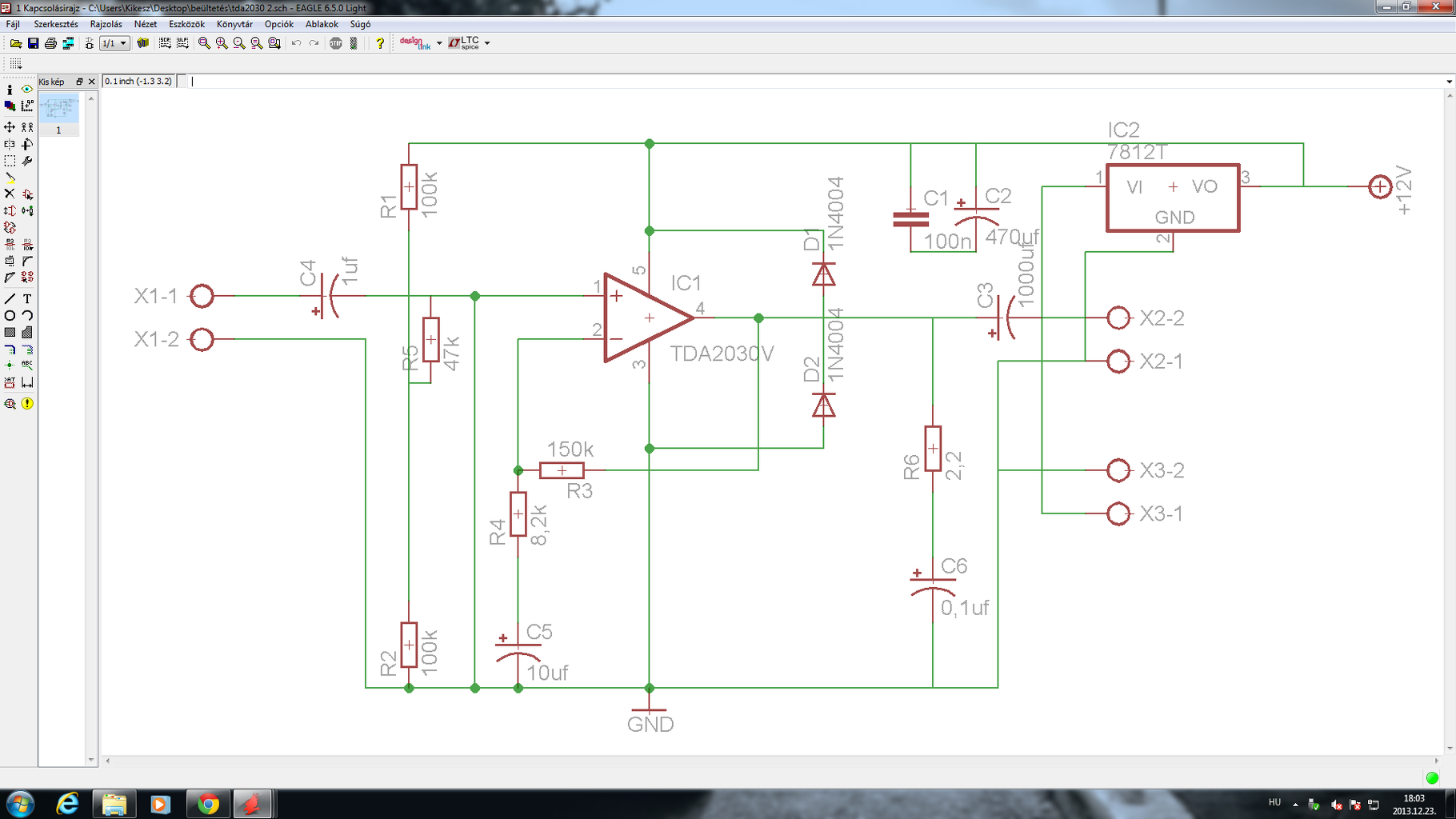1456x819 pixels.
Task: Open the Errors list (yellow exclamation)
Action: coord(27,404)
